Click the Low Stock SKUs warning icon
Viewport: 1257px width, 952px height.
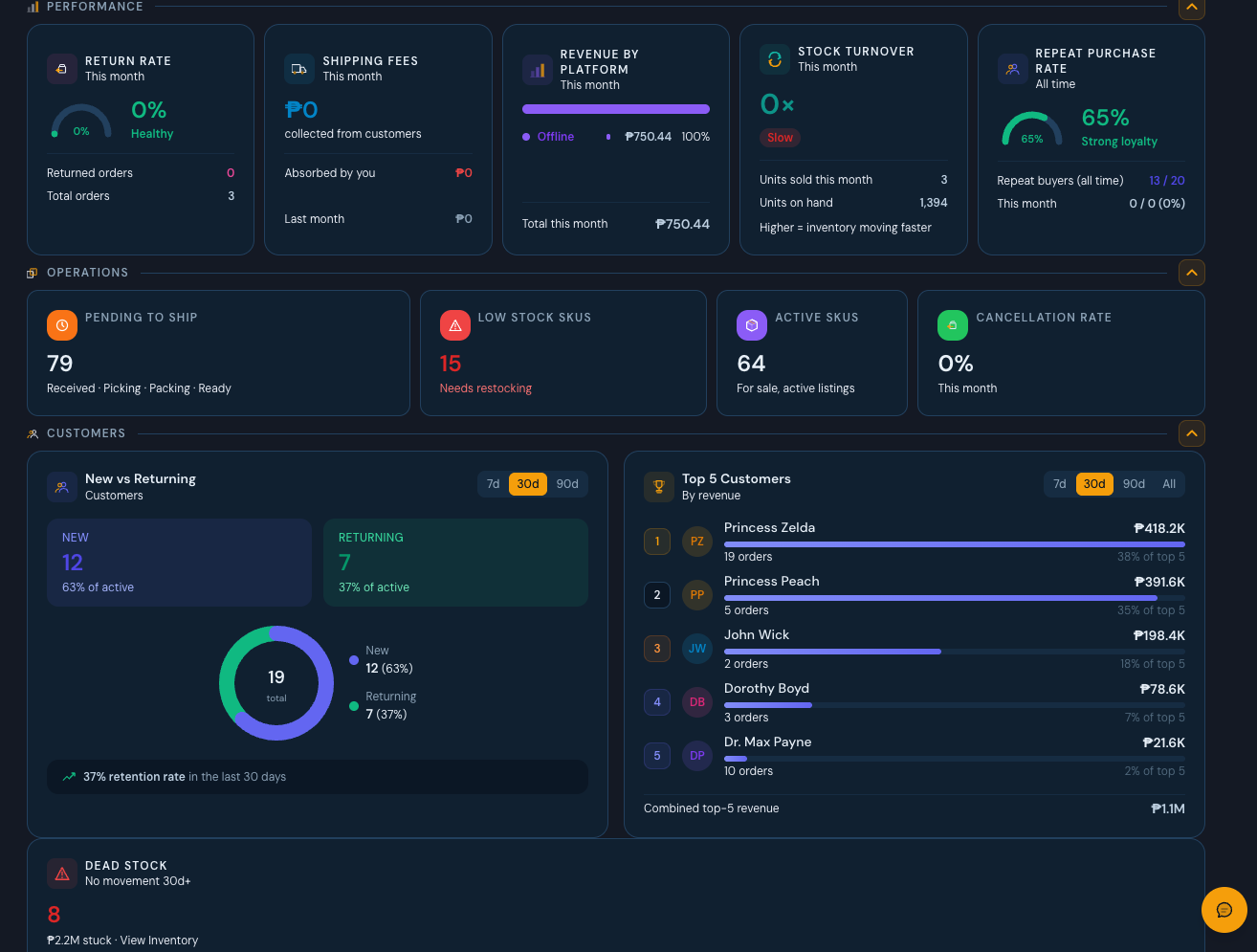click(455, 325)
